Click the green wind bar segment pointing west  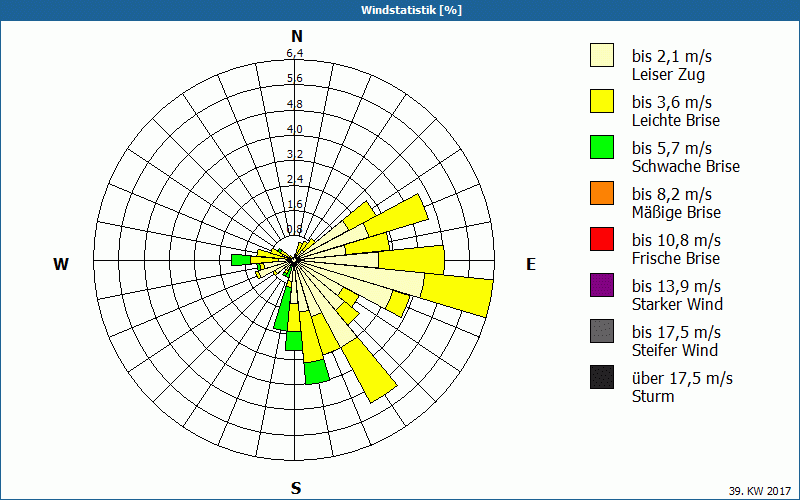click(x=241, y=260)
